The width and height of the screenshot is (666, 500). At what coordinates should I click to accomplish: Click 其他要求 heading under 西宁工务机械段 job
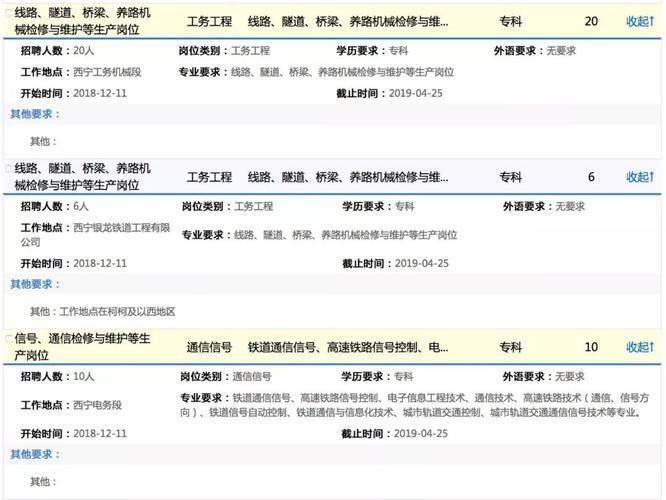pos(35,114)
